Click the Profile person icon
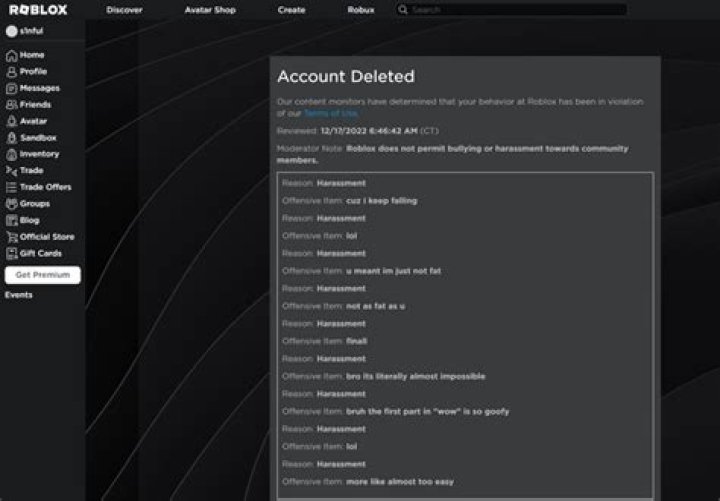The image size is (720, 501). tap(11, 72)
